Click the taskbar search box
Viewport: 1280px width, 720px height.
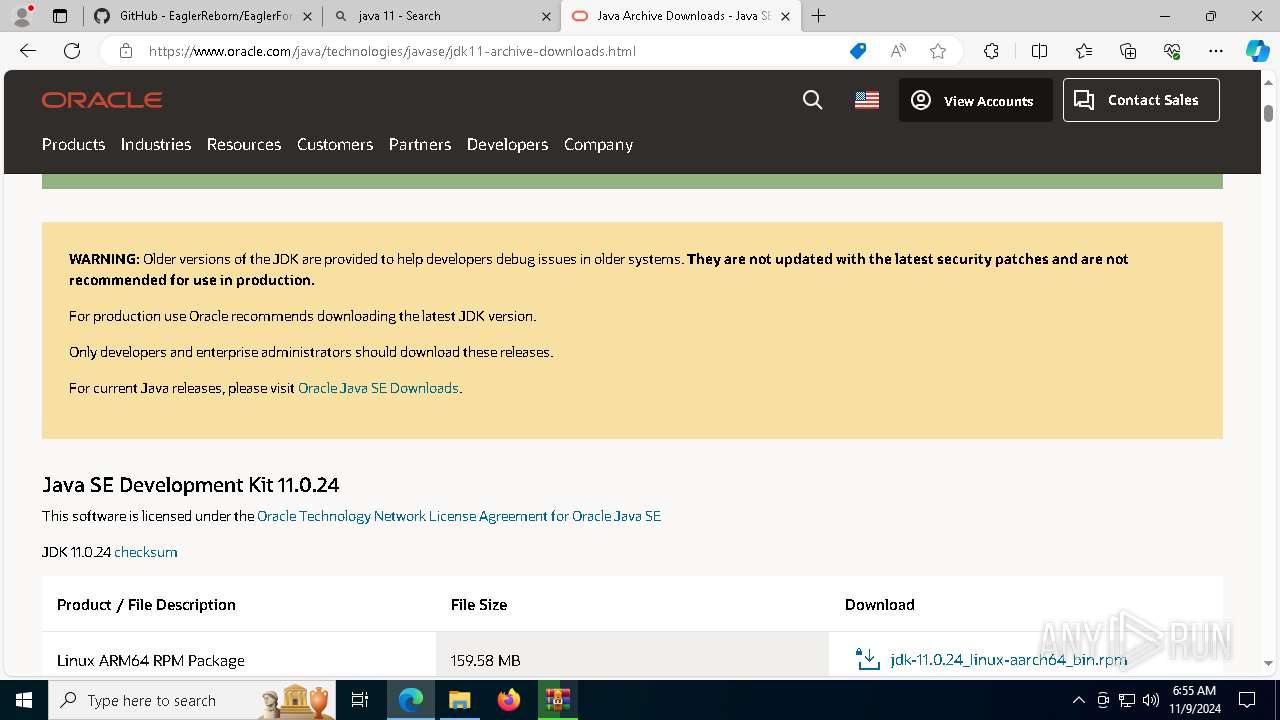tap(192, 700)
